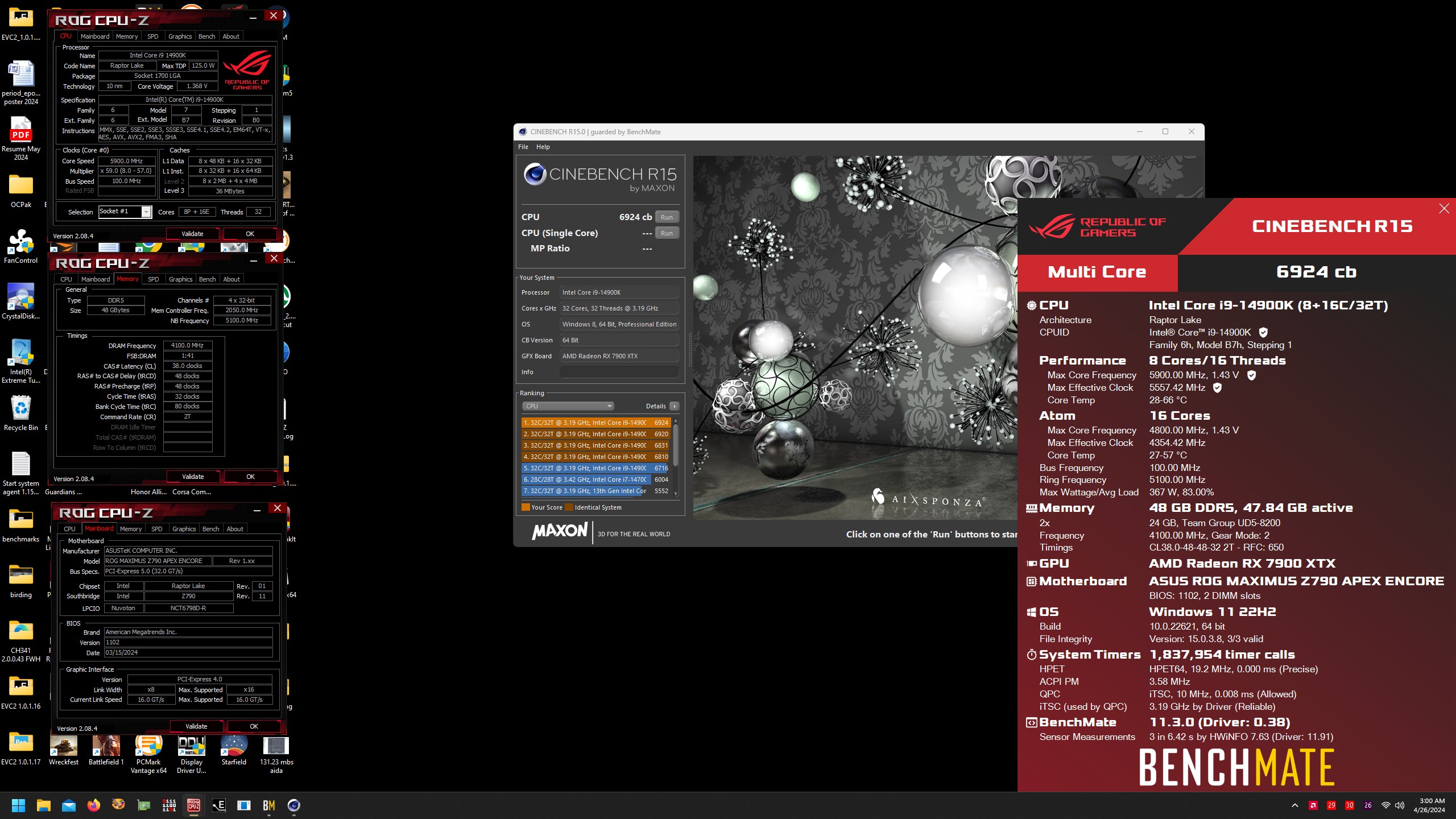This screenshot has height=819, width=1456.
Task: Open the Ranking CPU dropdown in Cinebench
Action: pos(568,406)
